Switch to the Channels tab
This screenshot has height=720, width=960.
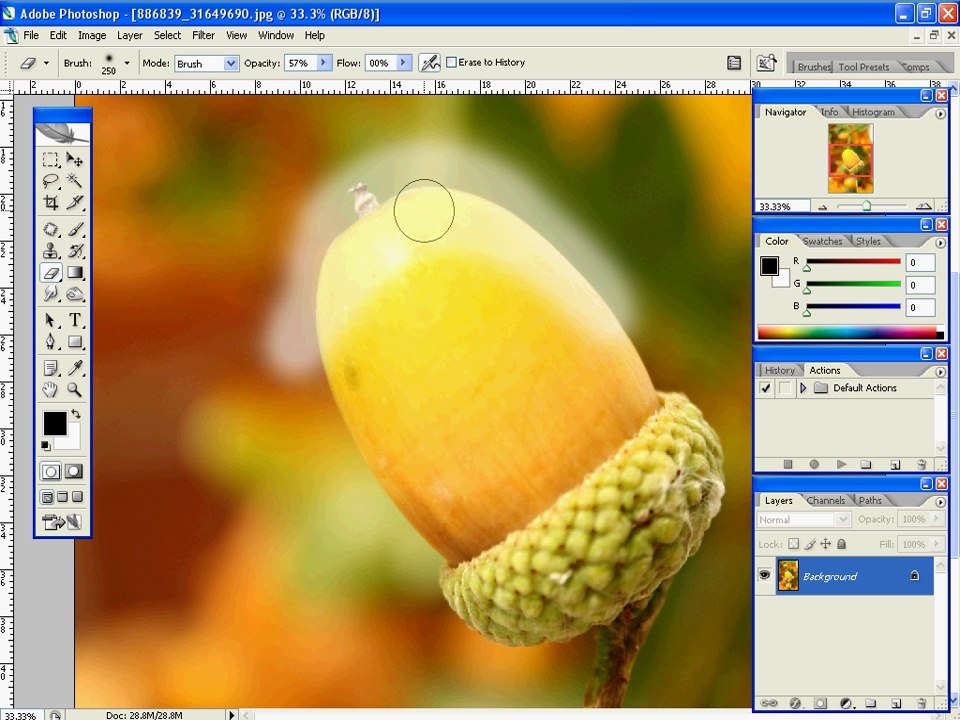[x=825, y=500]
